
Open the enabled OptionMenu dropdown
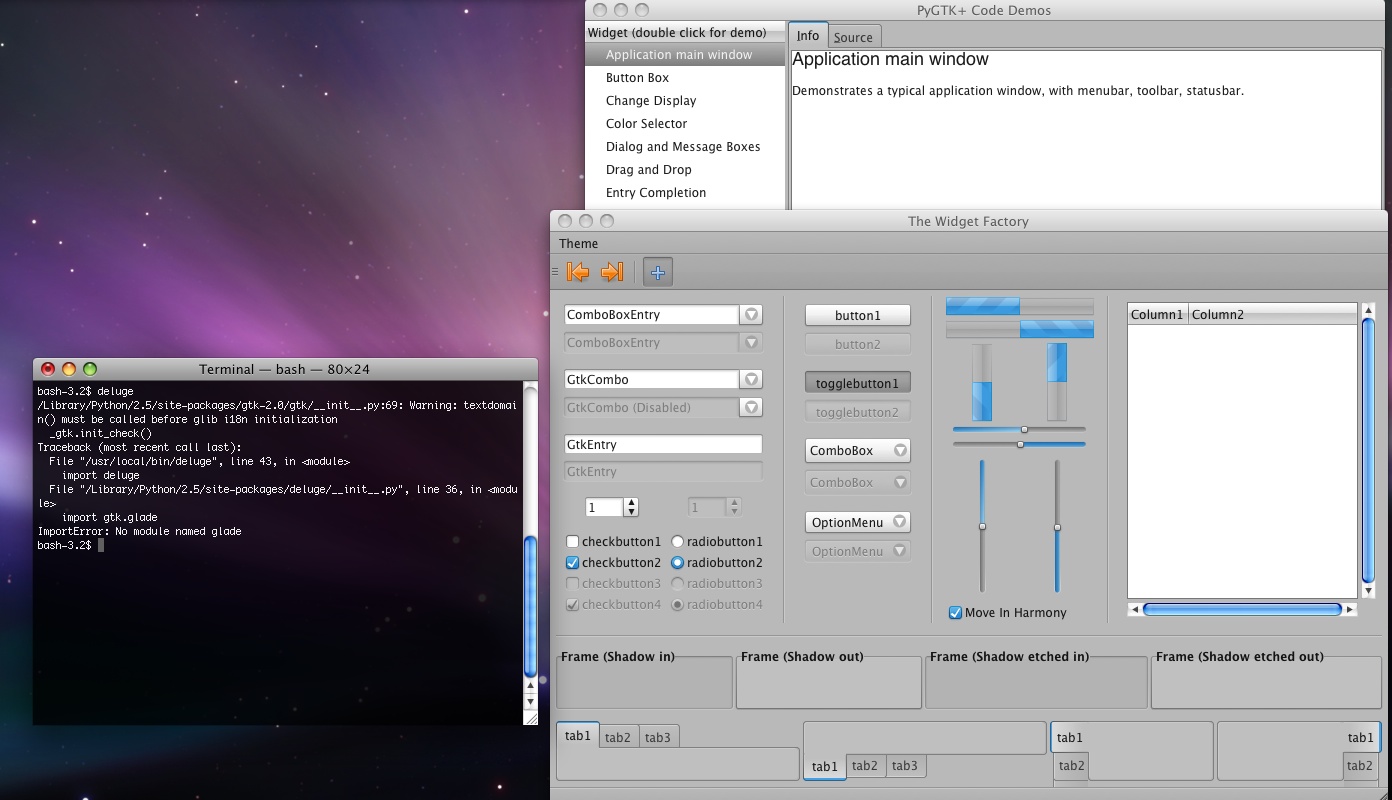[857, 522]
